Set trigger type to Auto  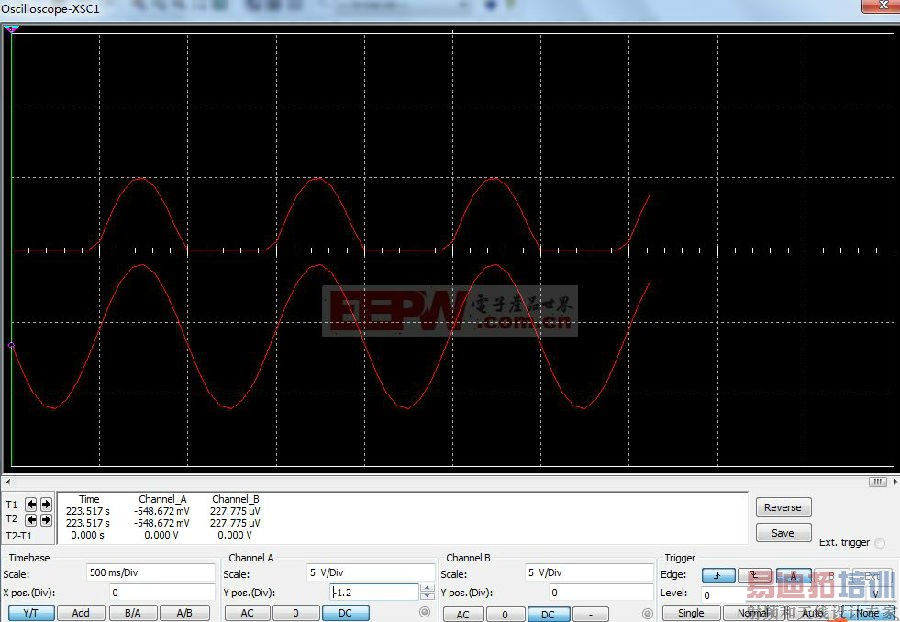(x=812, y=613)
